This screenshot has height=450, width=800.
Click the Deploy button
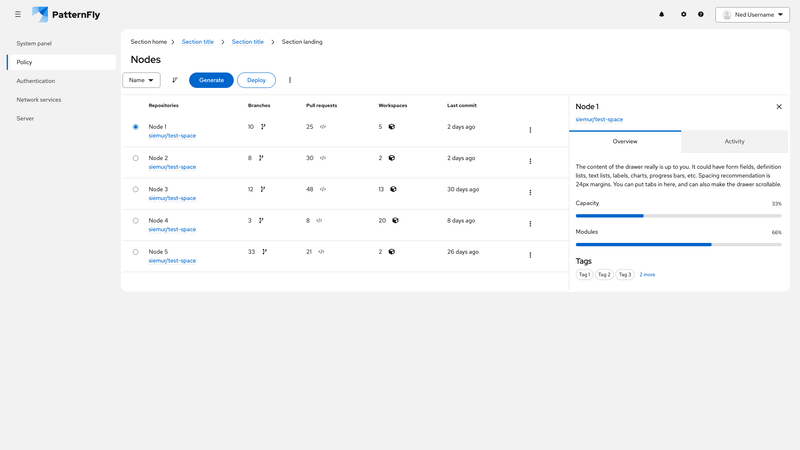pos(256,80)
